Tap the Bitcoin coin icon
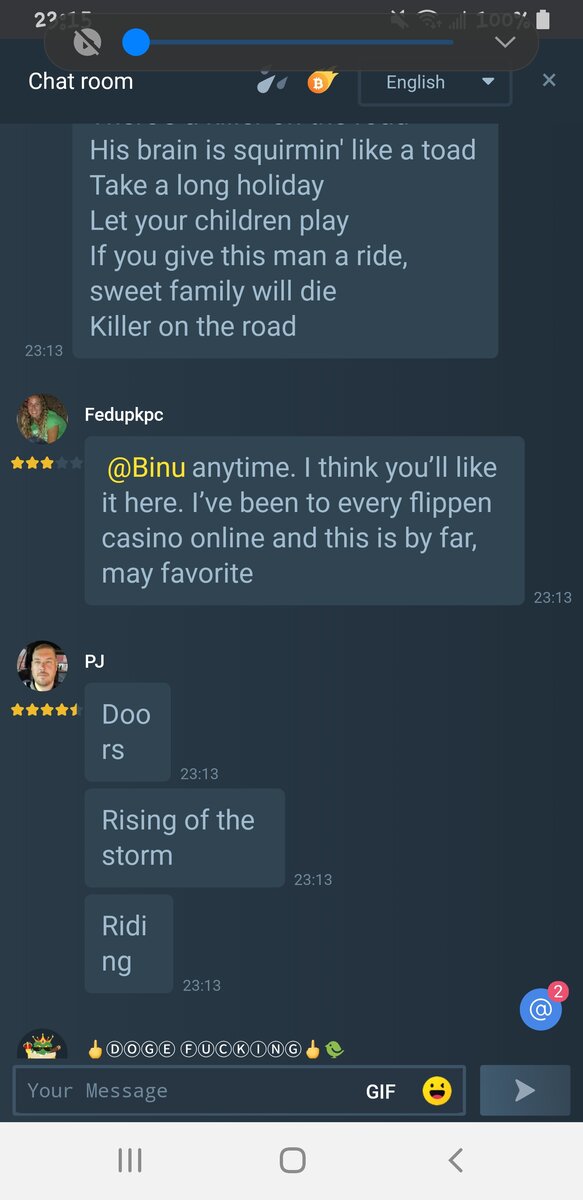583x1200 pixels. (x=320, y=82)
